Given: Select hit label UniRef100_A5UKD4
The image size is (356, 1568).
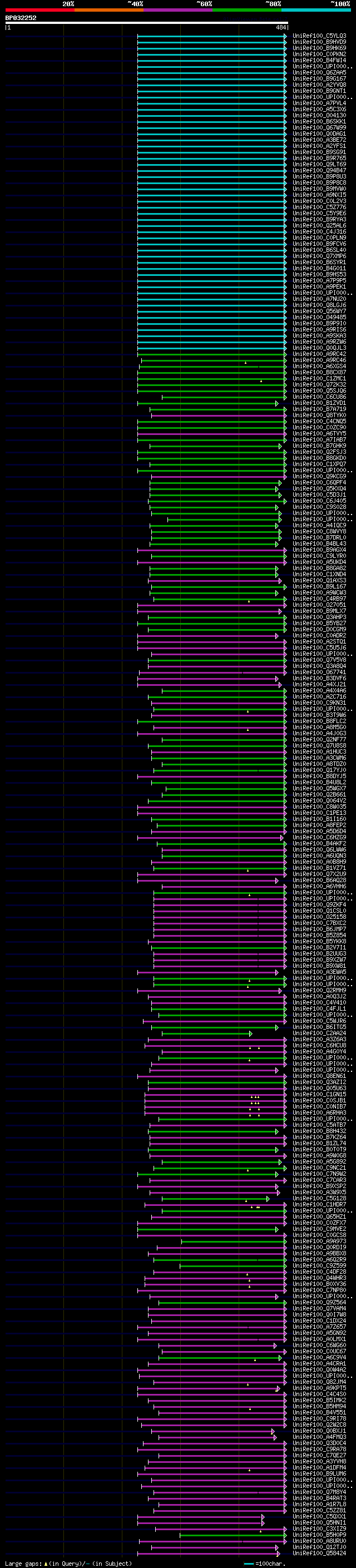Looking at the screenshot, I should pyautogui.click(x=319, y=562).
